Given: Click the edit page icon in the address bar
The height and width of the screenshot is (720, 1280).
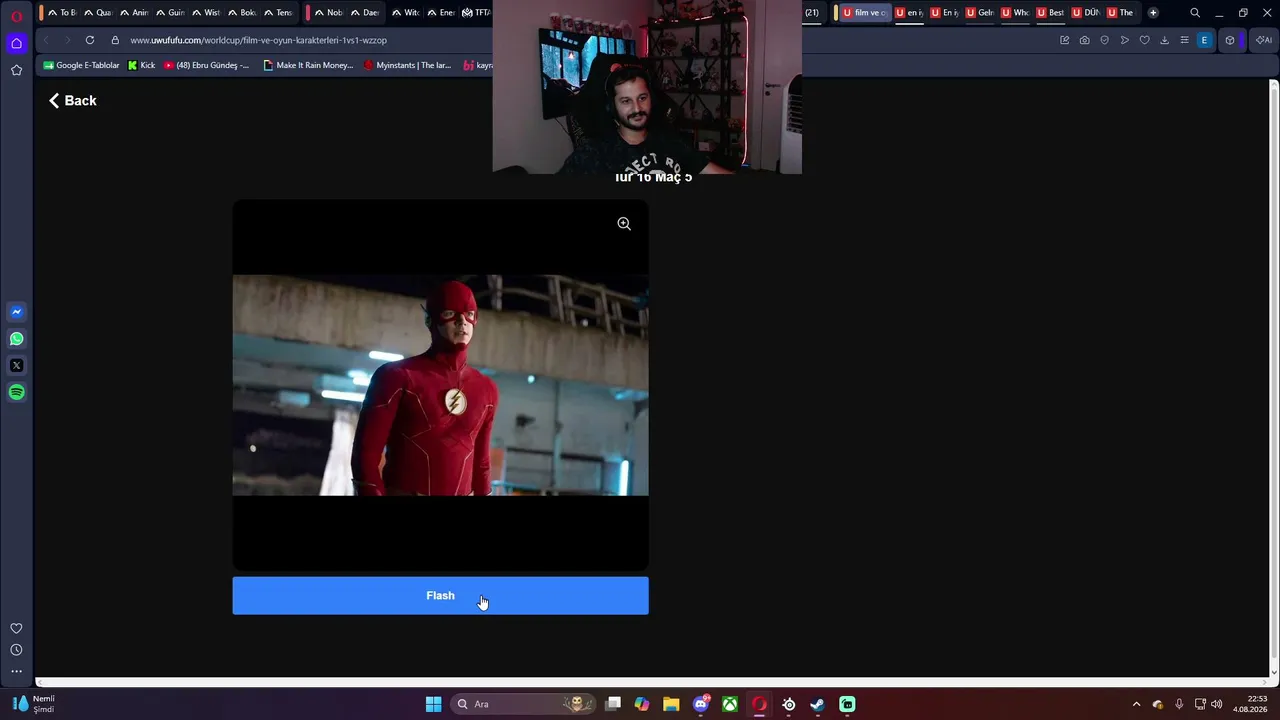Looking at the screenshot, I should coord(1064,40).
